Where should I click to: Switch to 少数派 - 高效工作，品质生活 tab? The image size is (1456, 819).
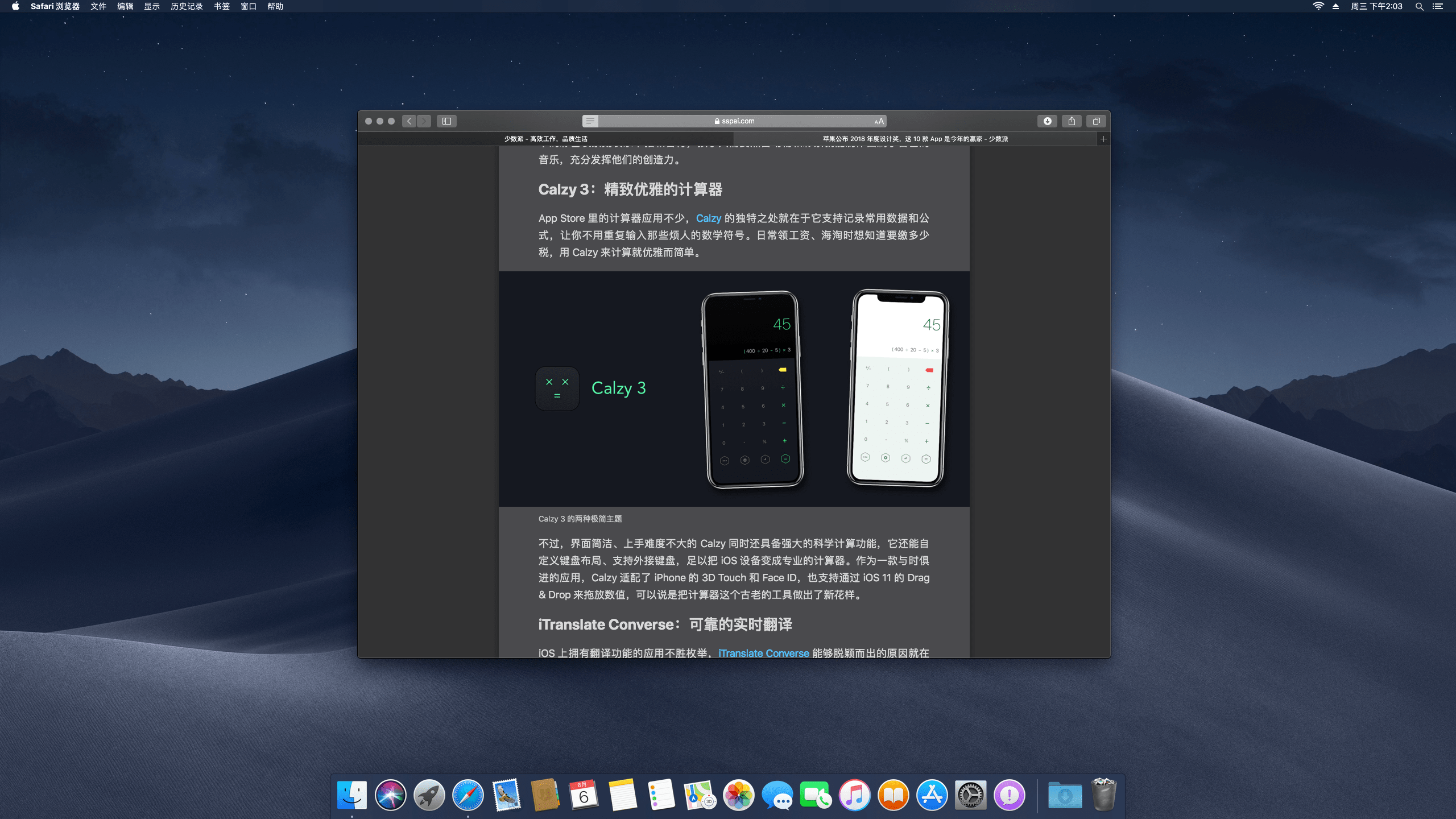tap(546, 139)
